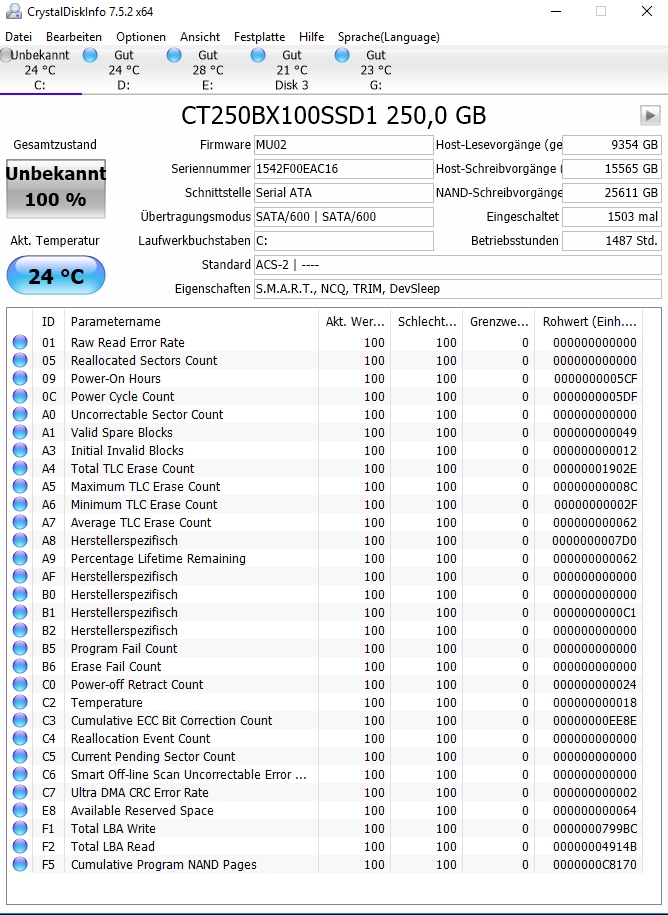Open the Datei menu
The image size is (668, 915).
pos(18,37)
